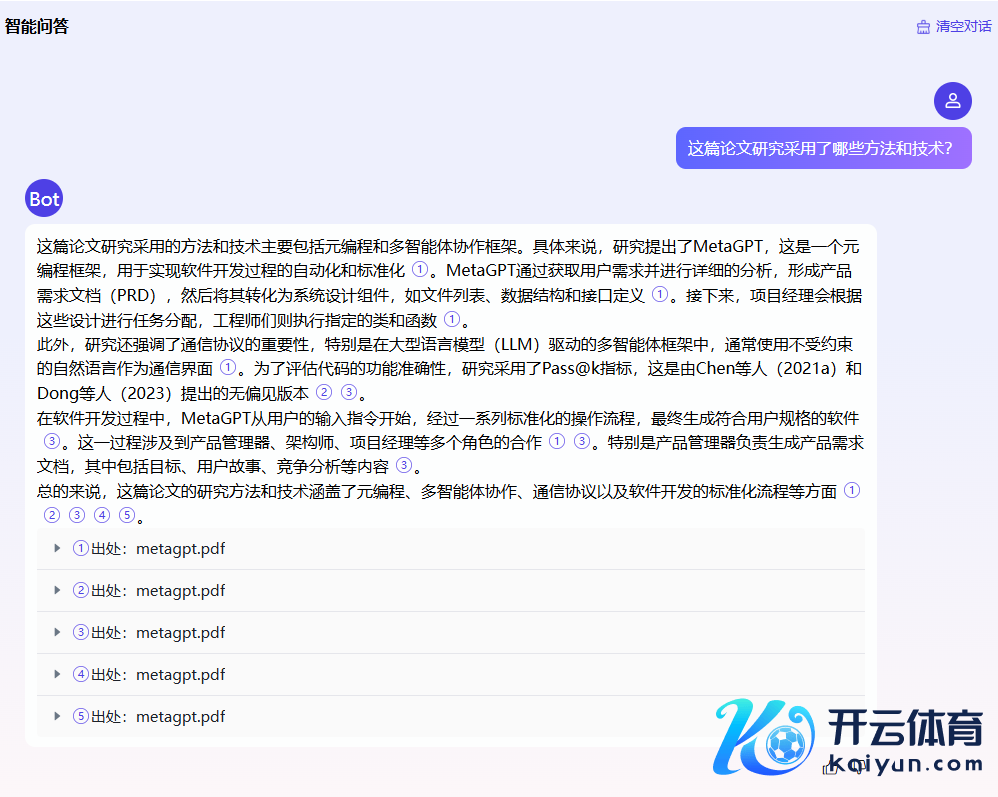Open inline citation ⑤ ending the summary paragraph
Screen dimensions: 998x797
pyautogui.click(x=127, y=516)
